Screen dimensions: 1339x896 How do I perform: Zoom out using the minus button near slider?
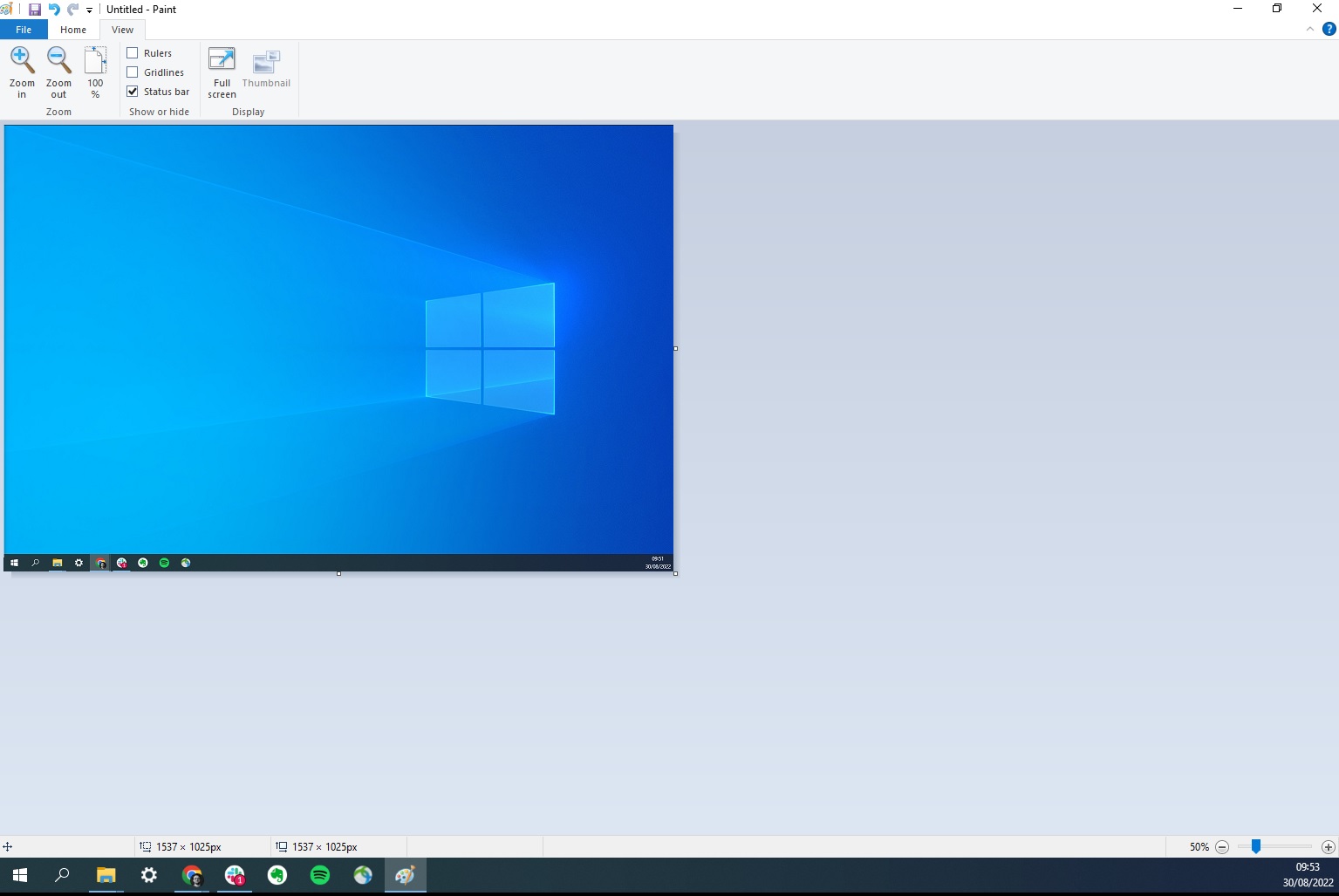tap(1221, 846)
